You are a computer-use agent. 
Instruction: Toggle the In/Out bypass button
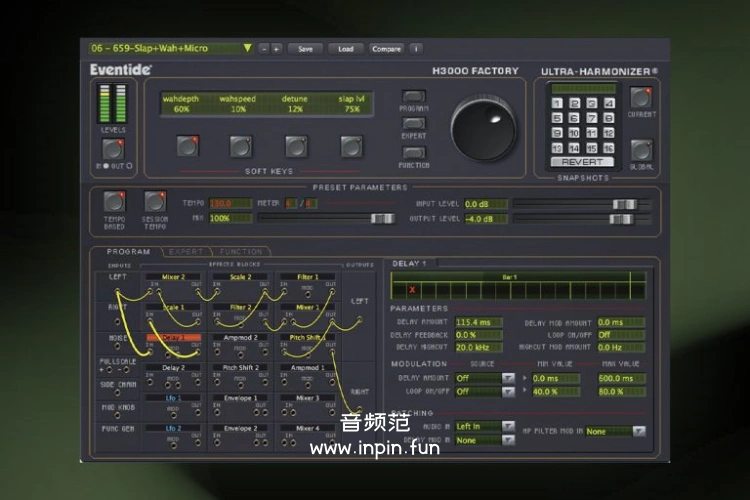tap(113, 149)
